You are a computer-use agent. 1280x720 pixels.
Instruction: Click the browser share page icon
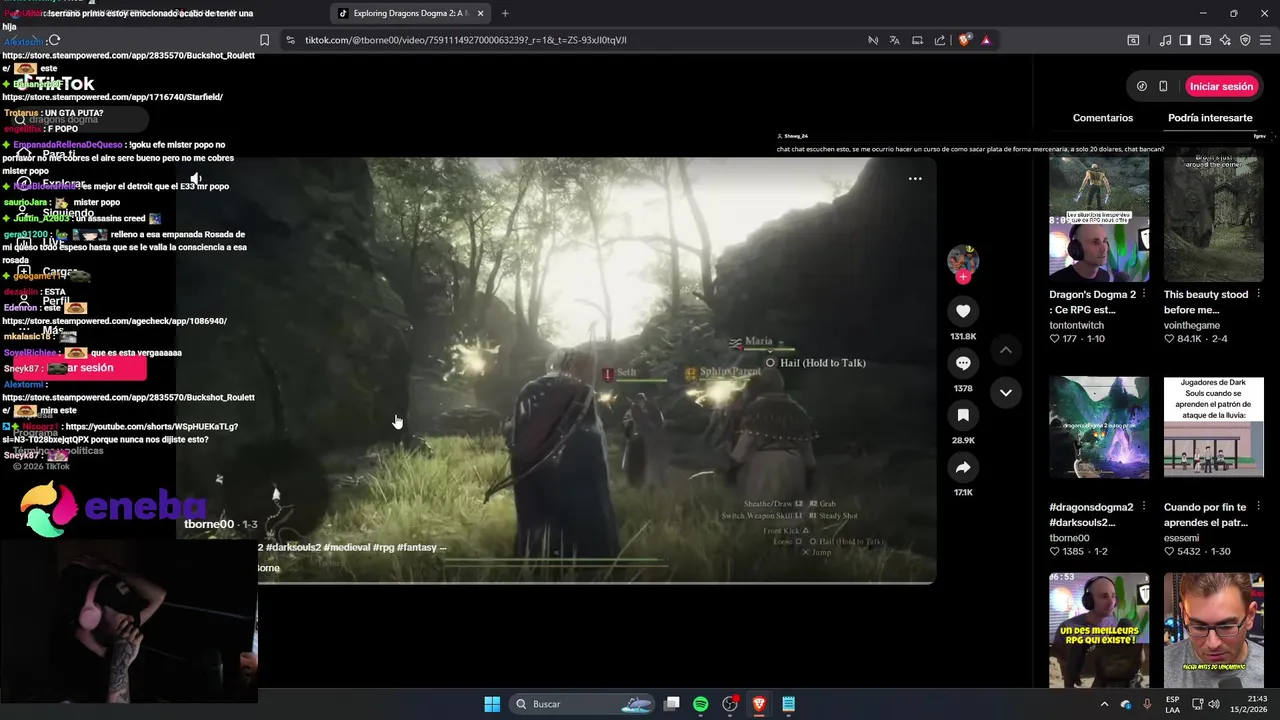click(940, 40)
